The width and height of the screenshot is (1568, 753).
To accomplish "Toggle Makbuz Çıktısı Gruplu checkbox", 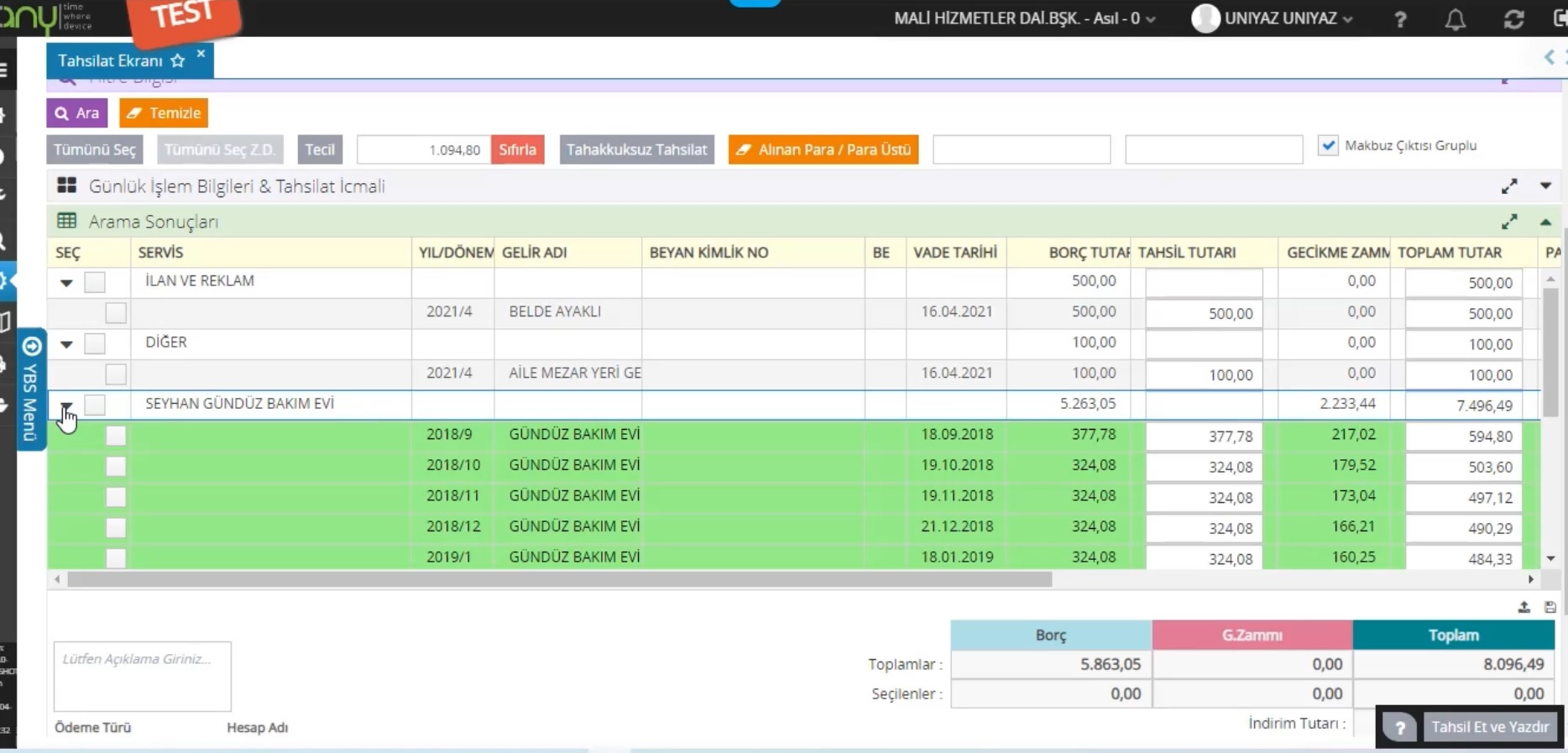I will coord(1328,145).
